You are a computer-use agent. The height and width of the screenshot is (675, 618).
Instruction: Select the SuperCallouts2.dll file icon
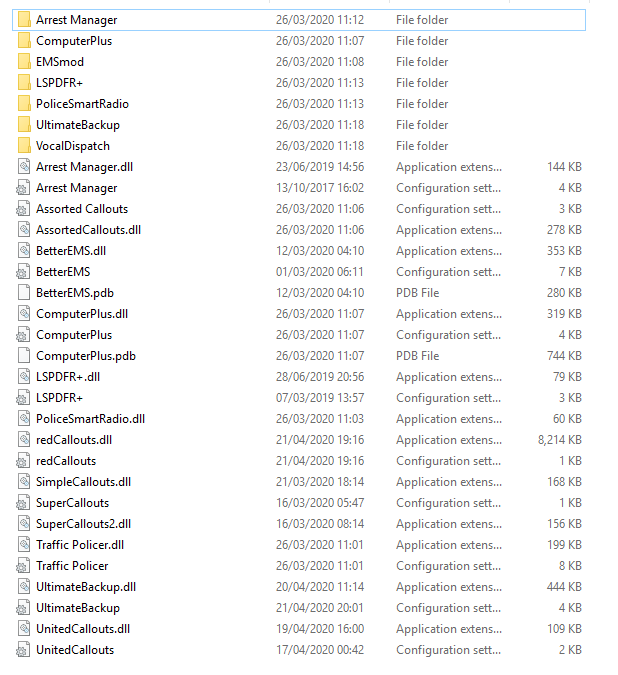(24, 524)
